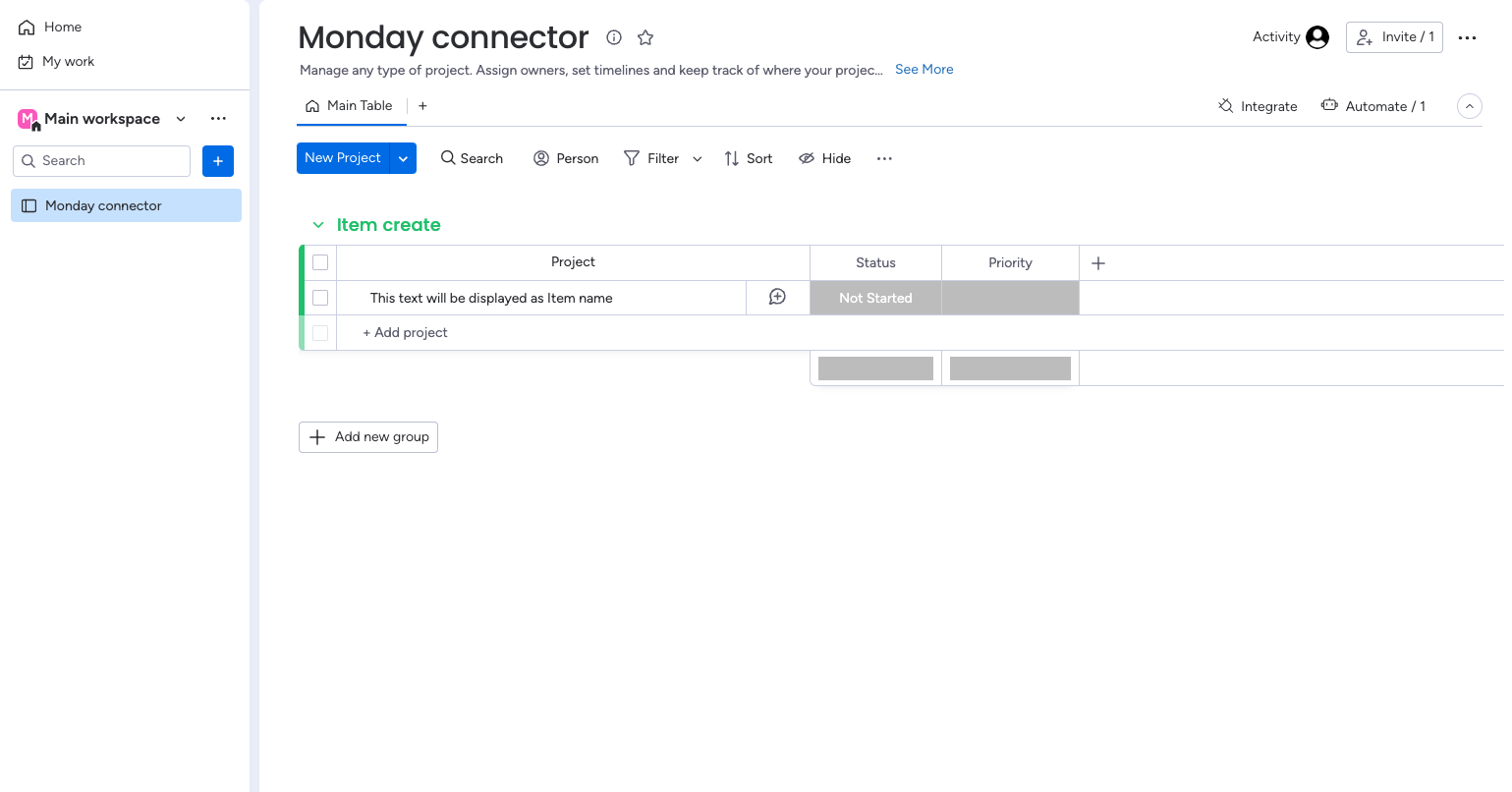Tick checkbox for 'This text will be displayed' item
This screenshot has width=1512, height=792.
[x=320, y=298]
